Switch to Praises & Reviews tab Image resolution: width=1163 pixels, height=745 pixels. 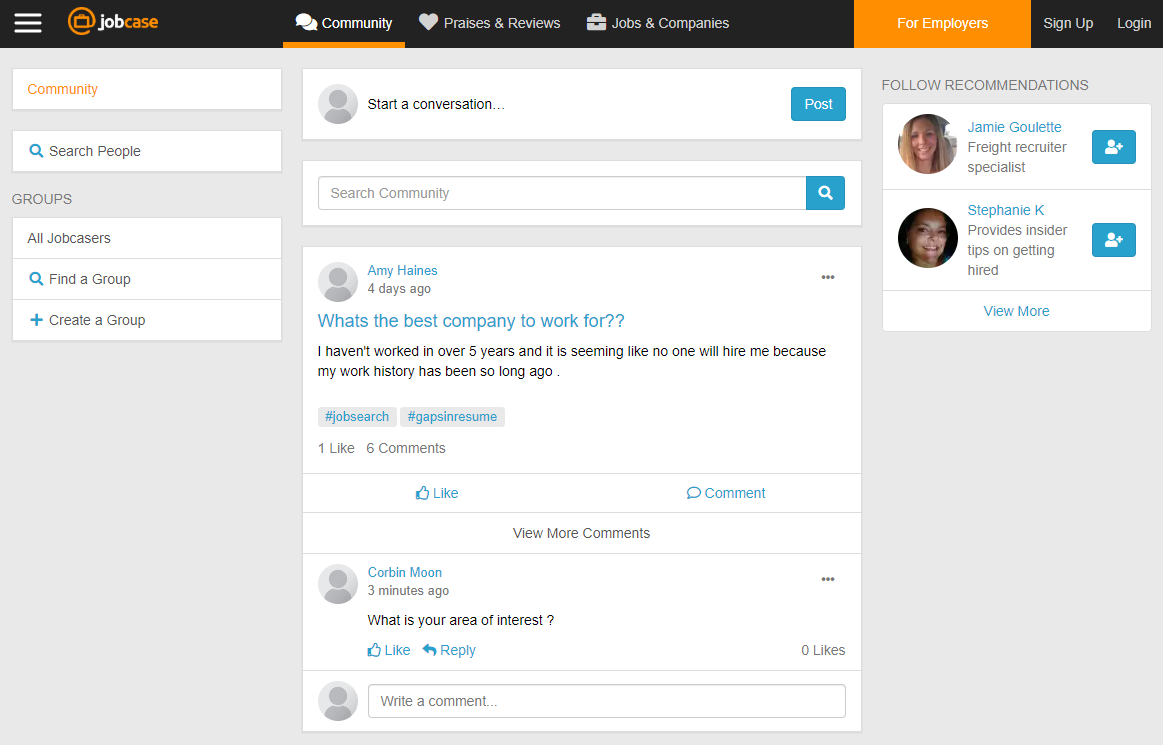pyautogui.click(x=489, y=23)
